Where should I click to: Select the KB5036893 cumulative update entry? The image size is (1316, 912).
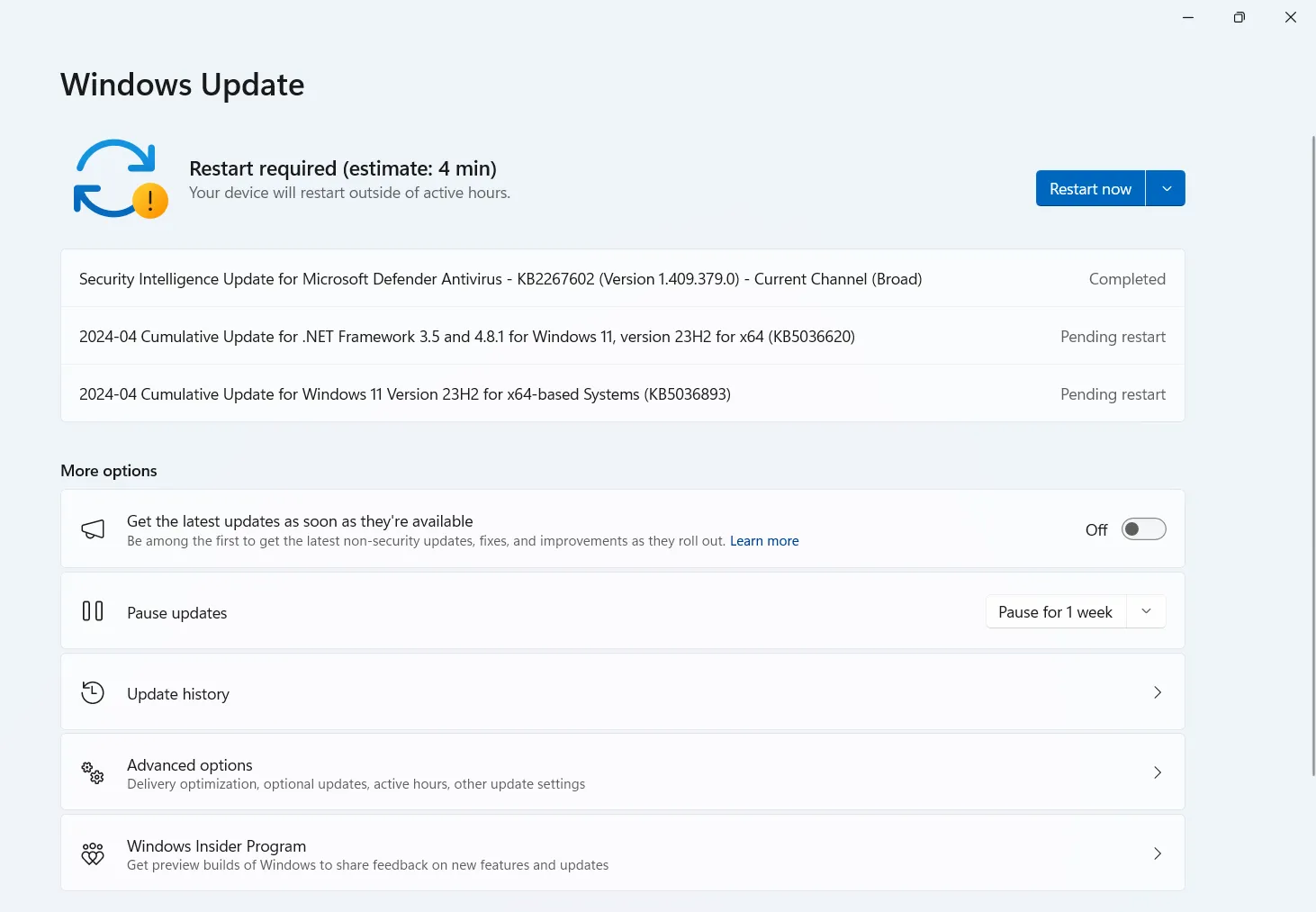[x=405, y=394]
